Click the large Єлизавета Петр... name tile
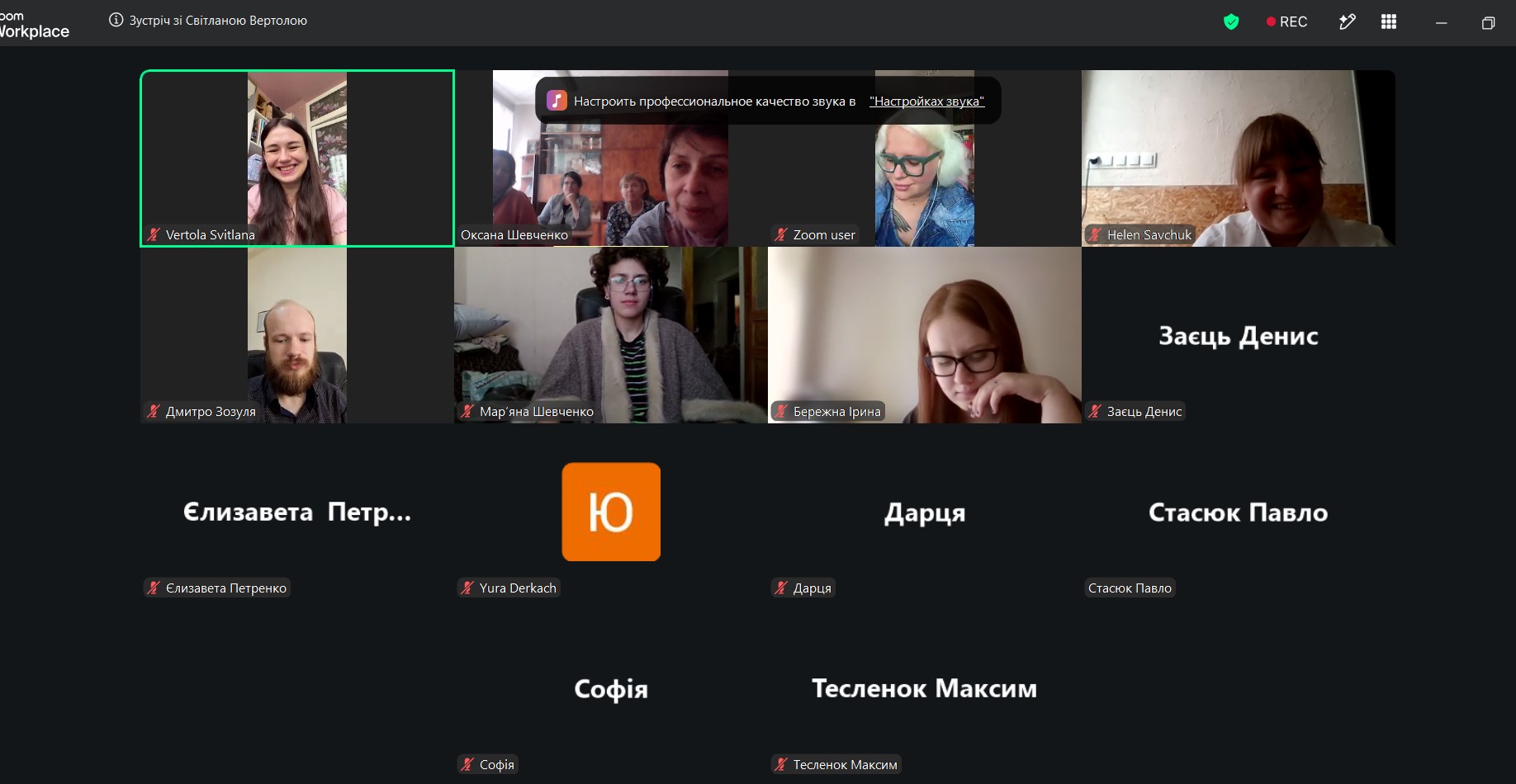Viewport: 1516px width, 784px height. tap(297, 512)
